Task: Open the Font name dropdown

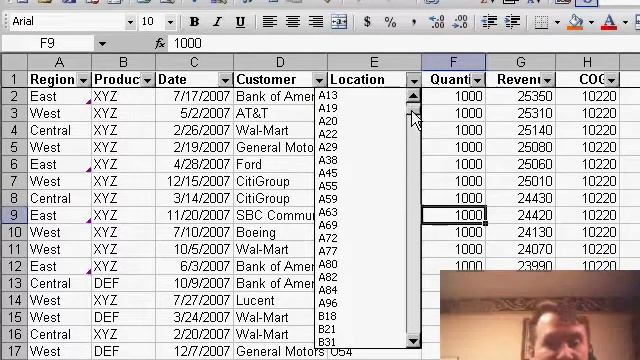Action: (130, 22)
